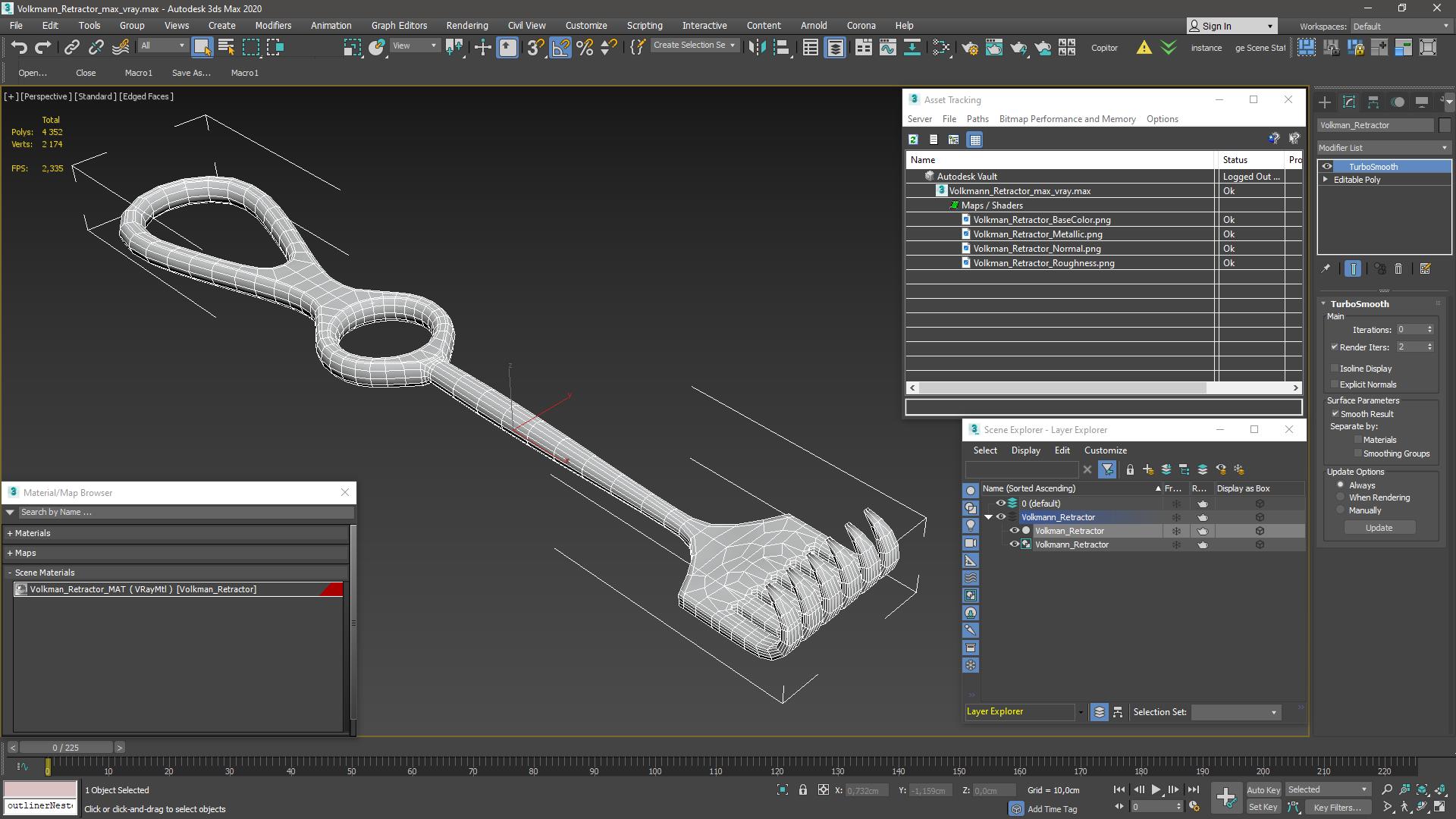Image resolution: width=1456 pixels, height=819 pixels.
Task: Click the time slider 0 / 225 handle
Action: pos(66,747)
